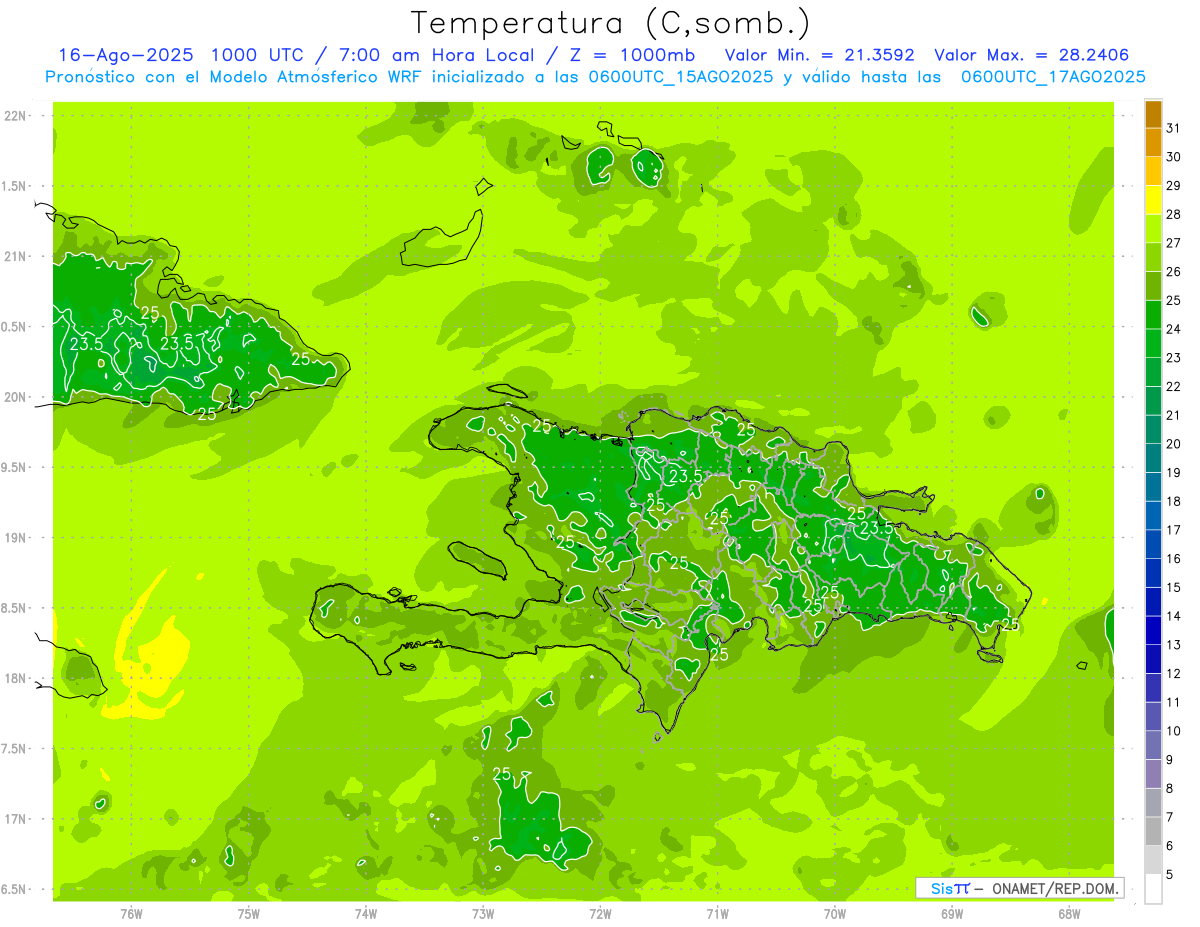1200x927 pixels.
Task: Click "Valor Max. = 28.2406" in header
Action: (1032, 55)
